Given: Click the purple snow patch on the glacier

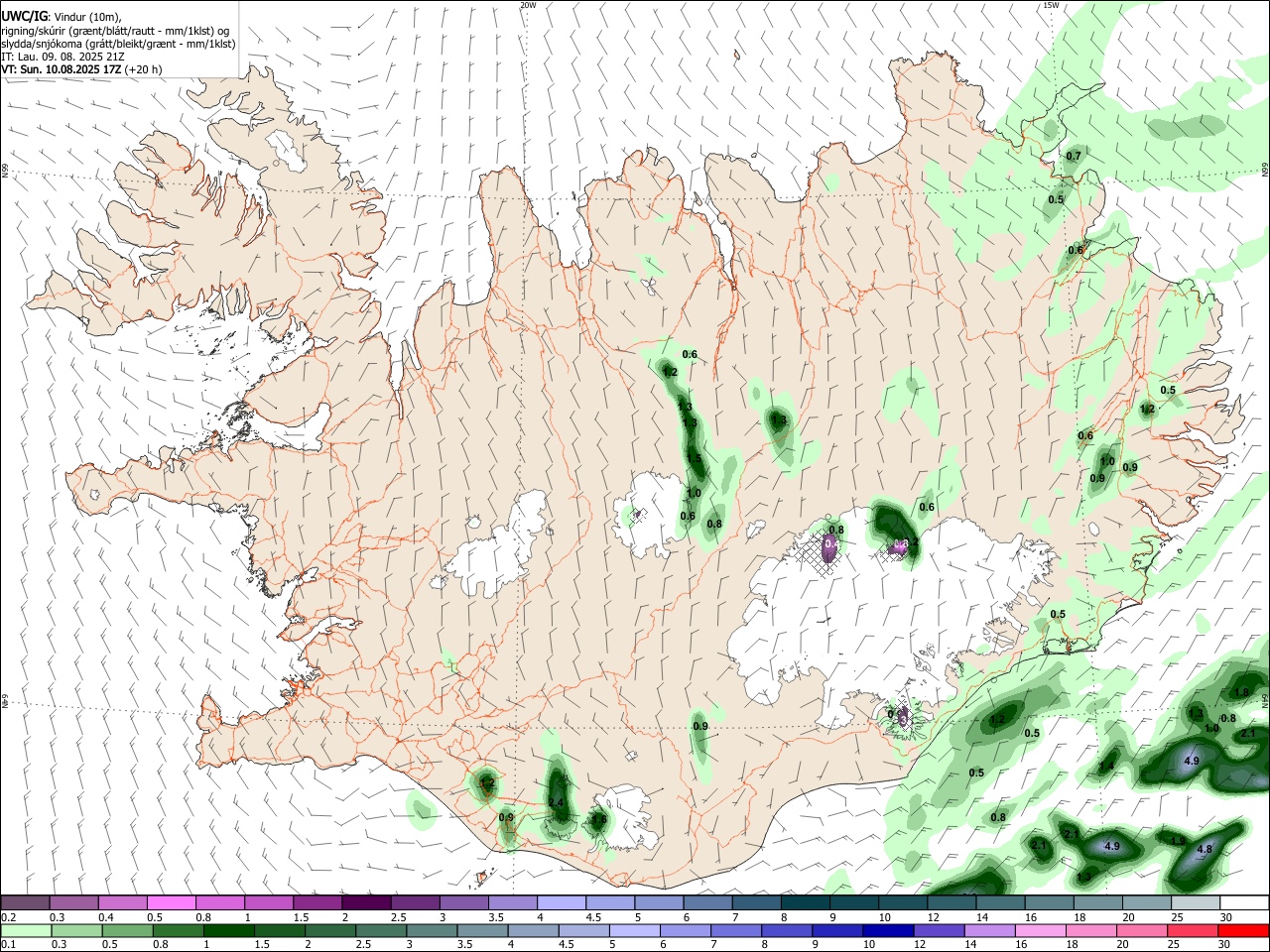Looking at the screenshot, I should (x=831, y=547).
